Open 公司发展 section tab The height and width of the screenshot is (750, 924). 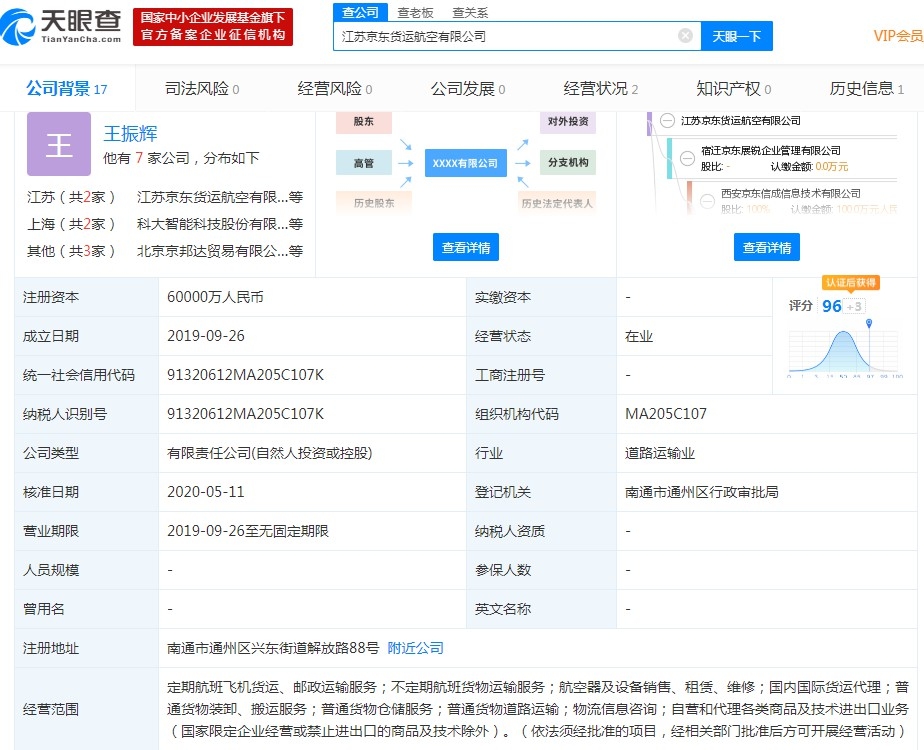(x=468, y=88)
